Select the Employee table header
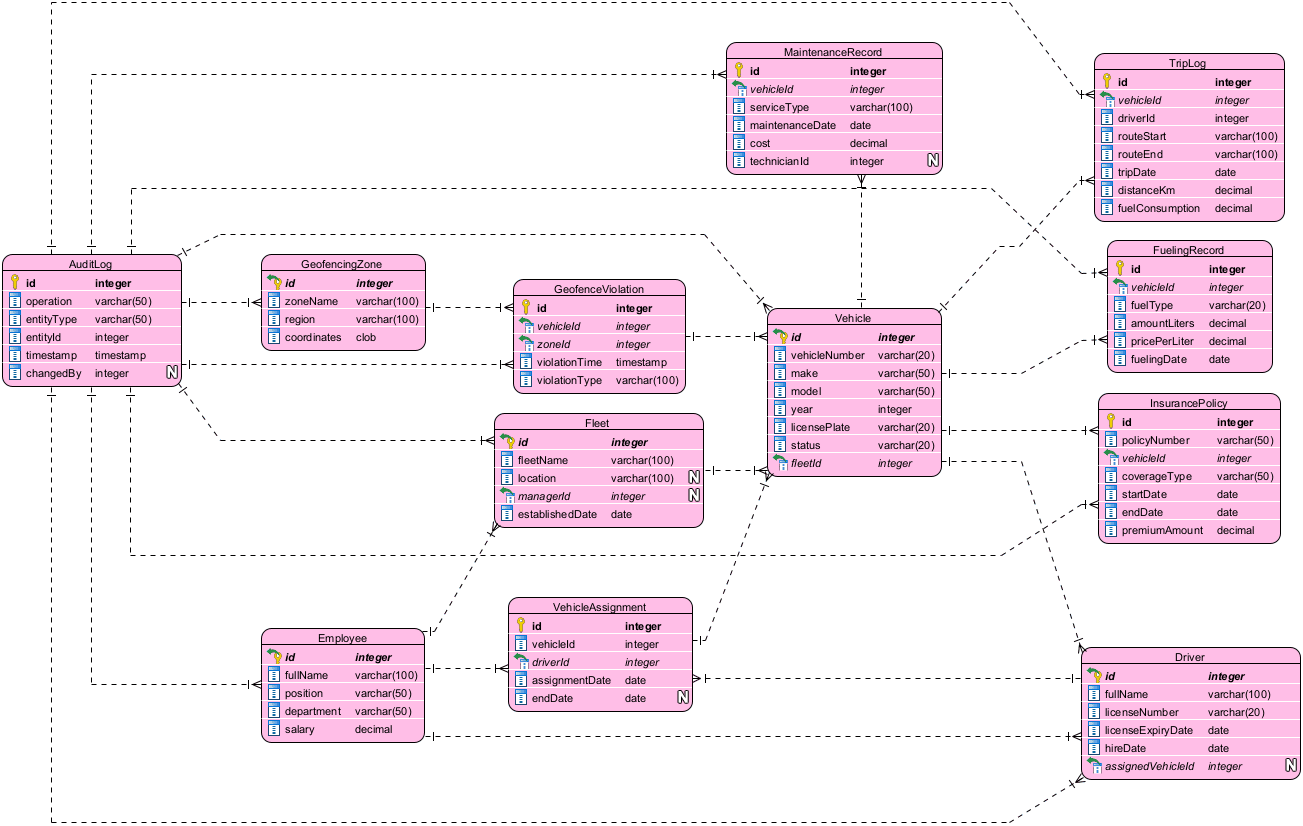 coord(342,638)
